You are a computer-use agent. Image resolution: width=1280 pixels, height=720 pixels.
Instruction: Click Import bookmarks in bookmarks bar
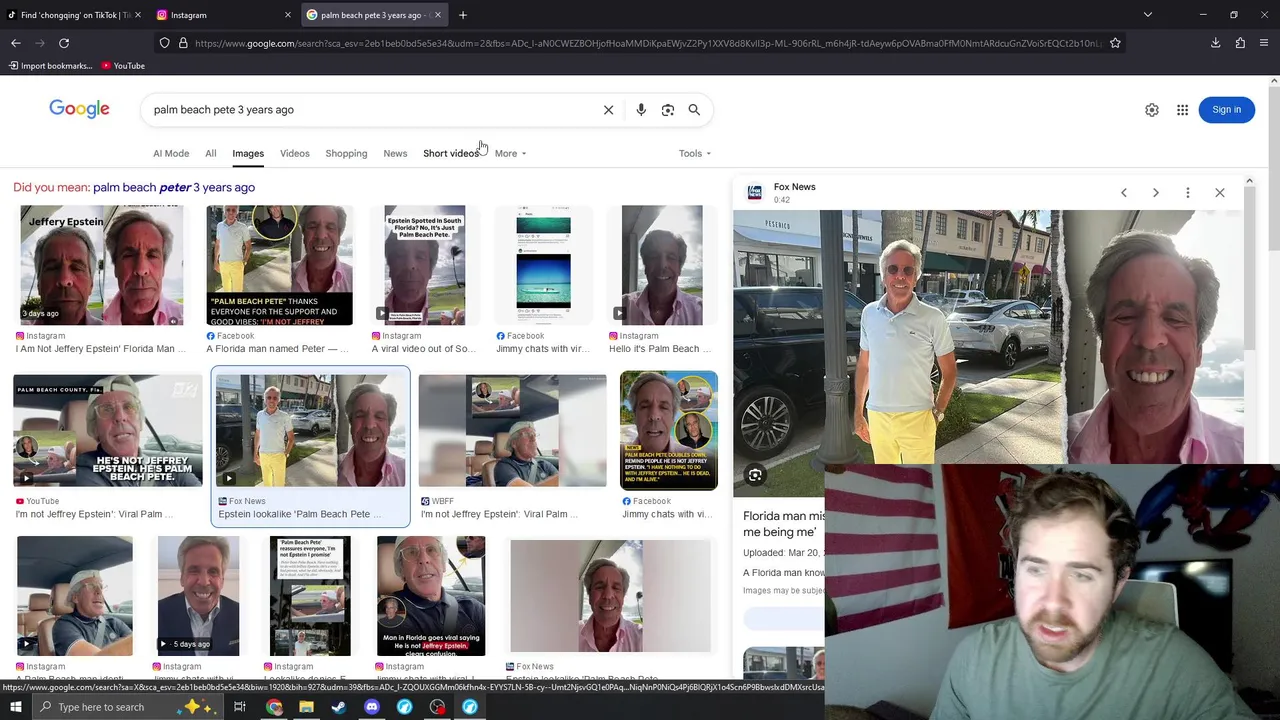pos(50,66)
